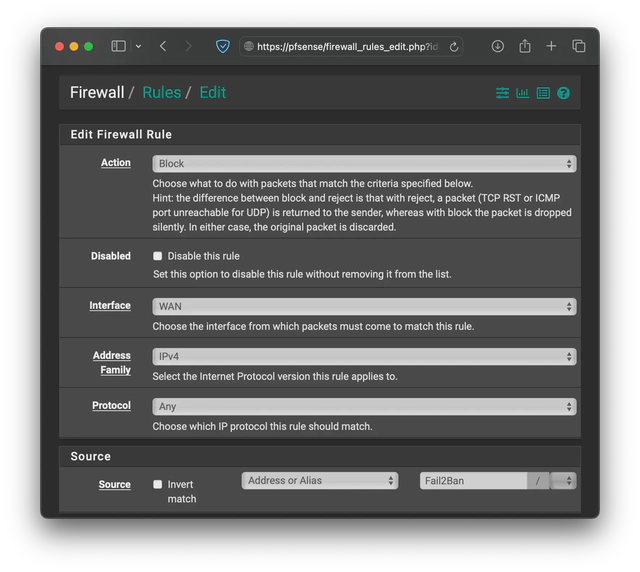640x572 pixels.
Task: Click the Source section heading
Action: (91, 456)
